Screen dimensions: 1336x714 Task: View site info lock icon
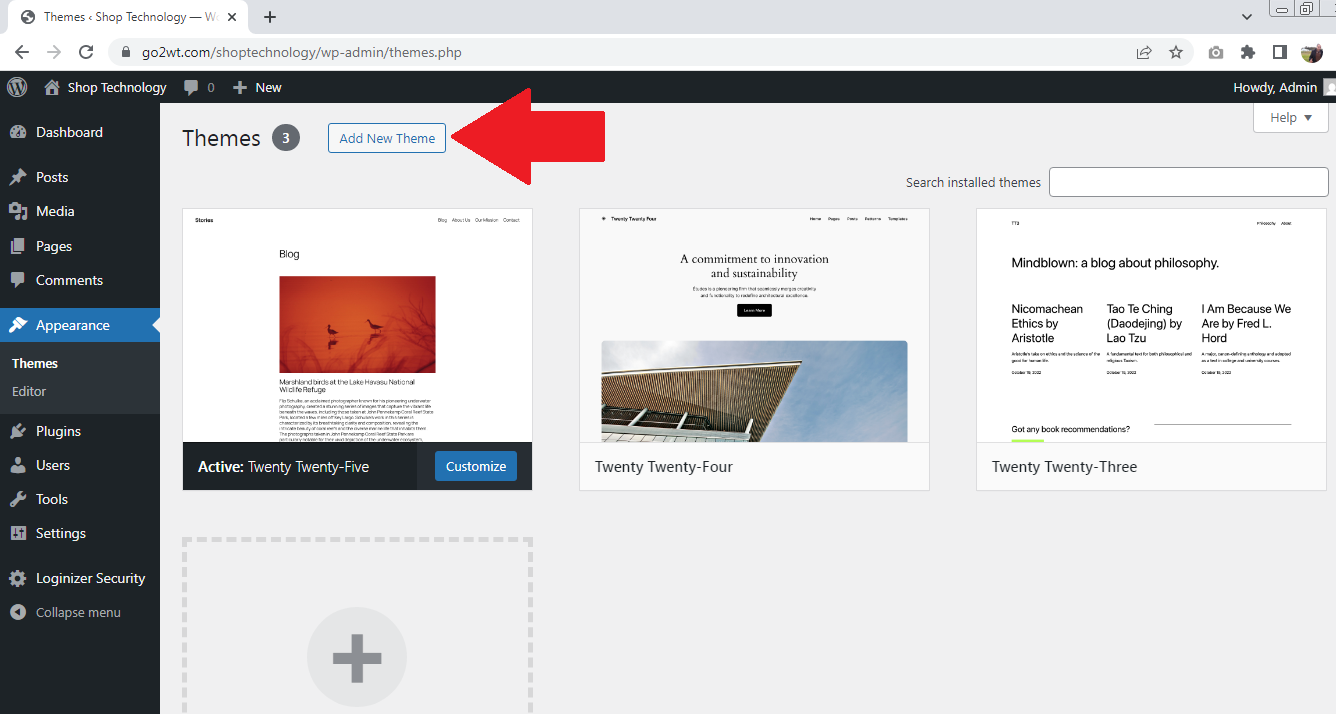(126, 52)
